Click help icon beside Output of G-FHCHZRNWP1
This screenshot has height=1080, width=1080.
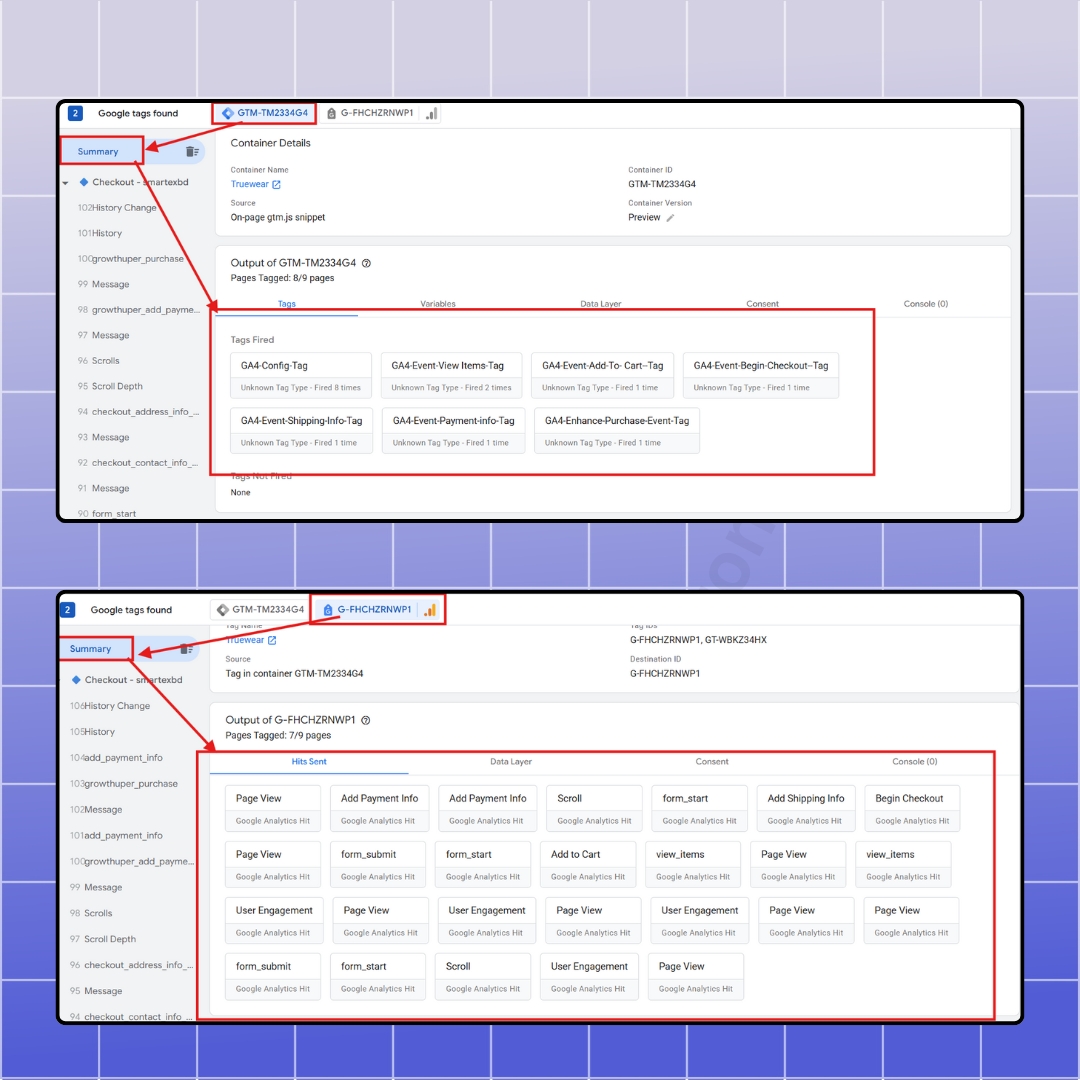click(366, 720)
